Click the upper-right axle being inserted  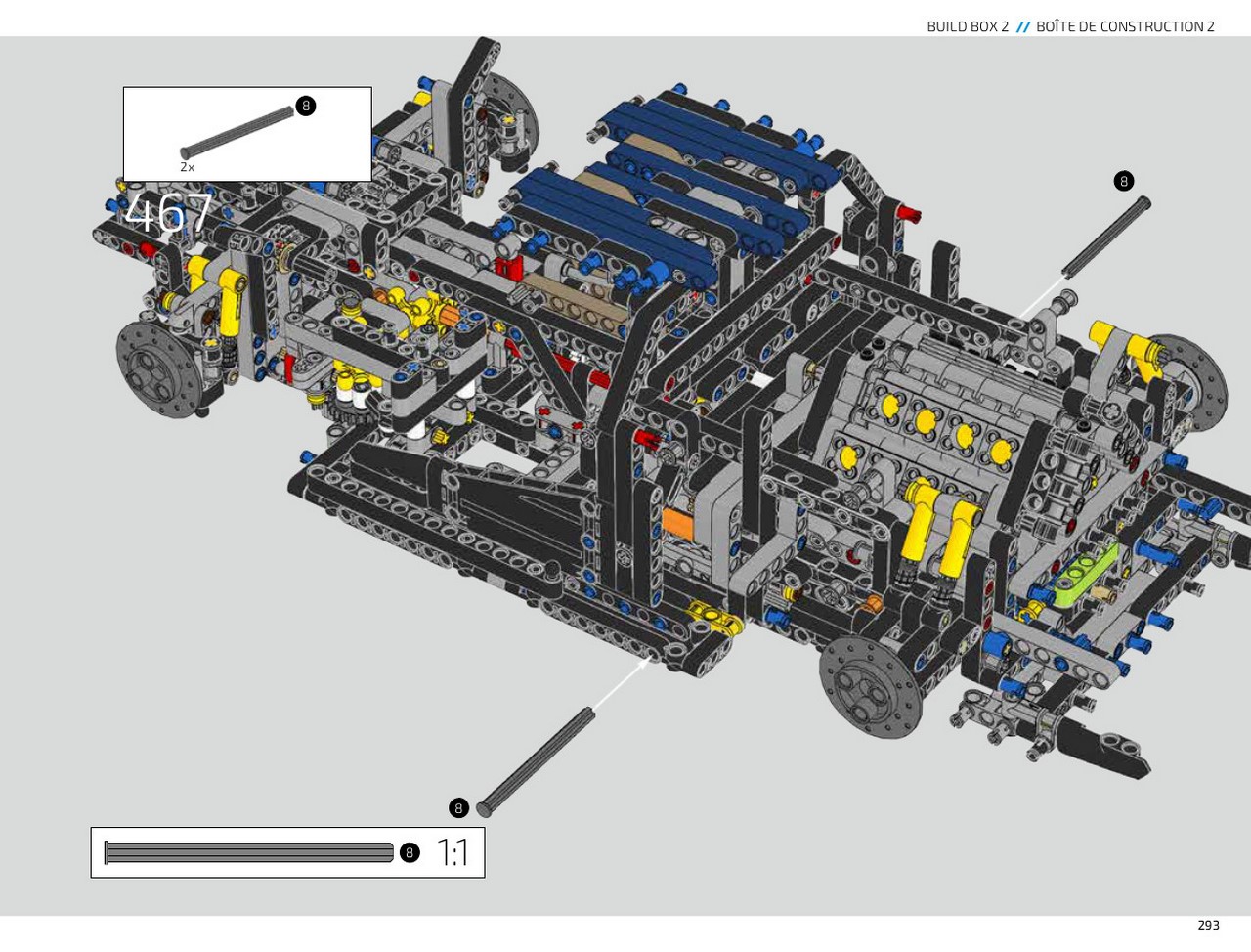(1106, 238)
